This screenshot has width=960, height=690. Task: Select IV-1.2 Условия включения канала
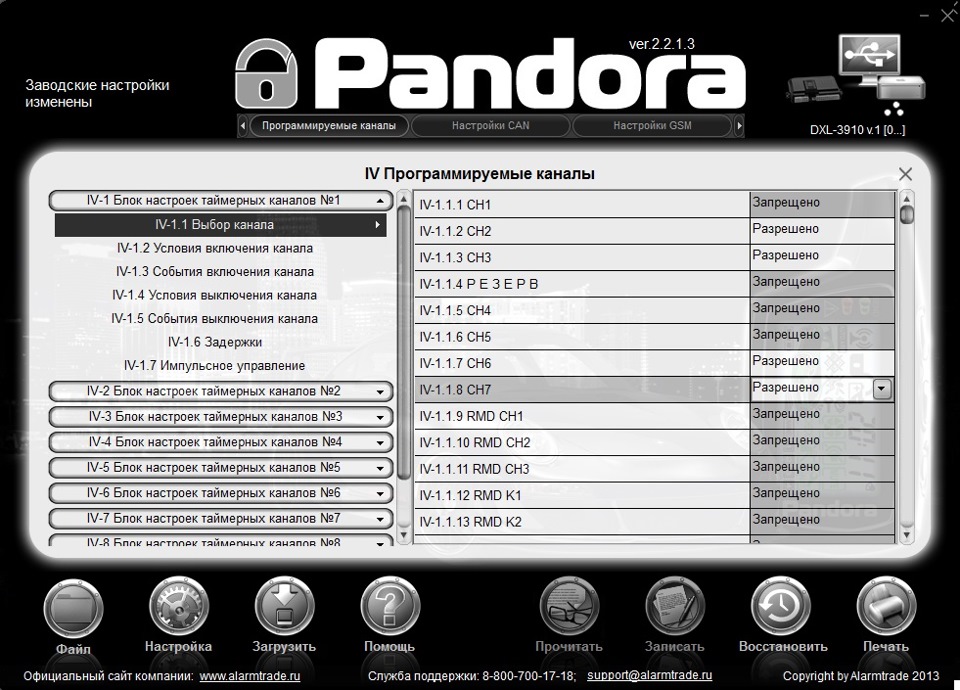pos(215,249)
